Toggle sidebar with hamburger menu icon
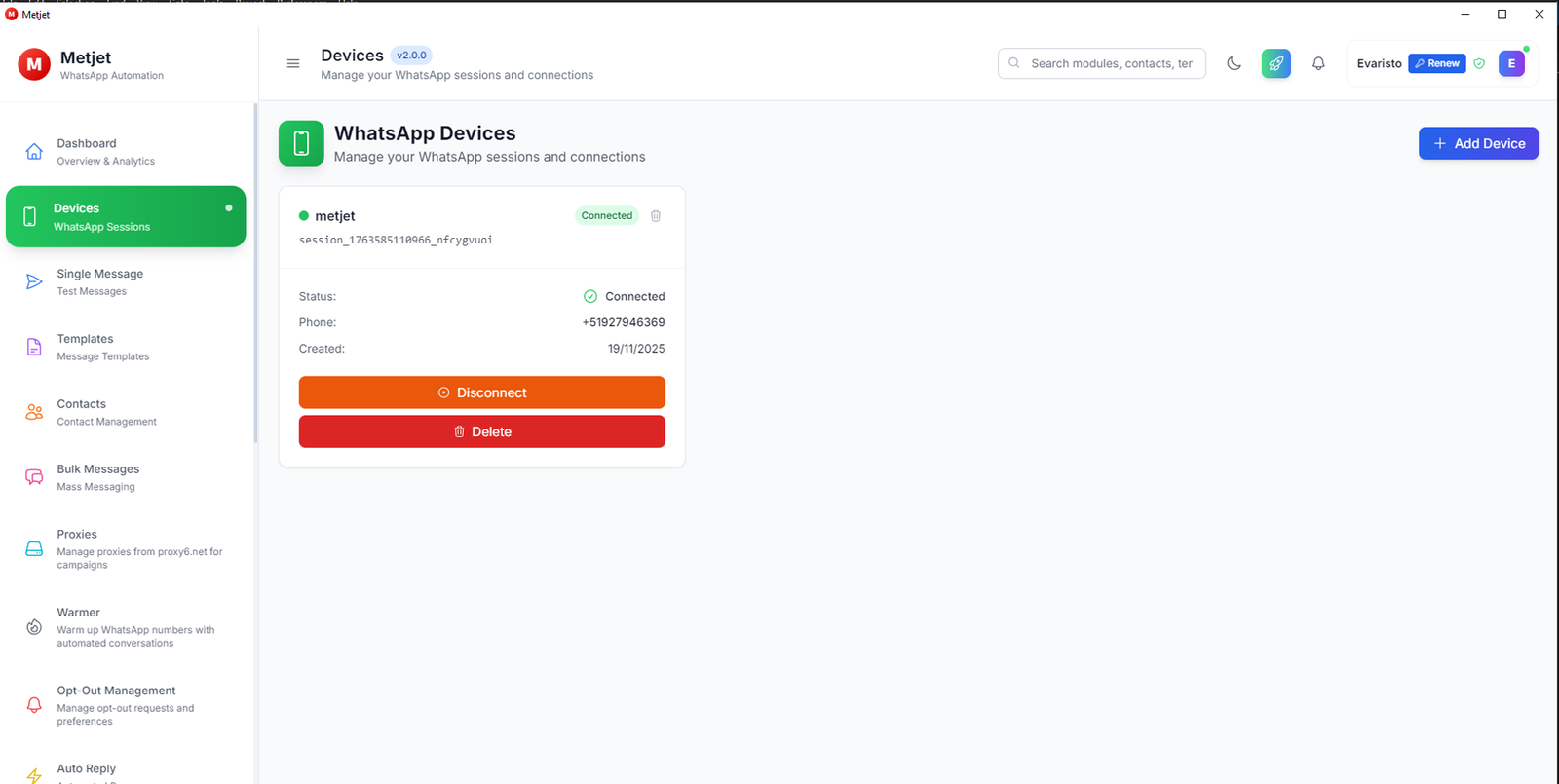Viewport: 1559px width, 784px height. point(293,63)
